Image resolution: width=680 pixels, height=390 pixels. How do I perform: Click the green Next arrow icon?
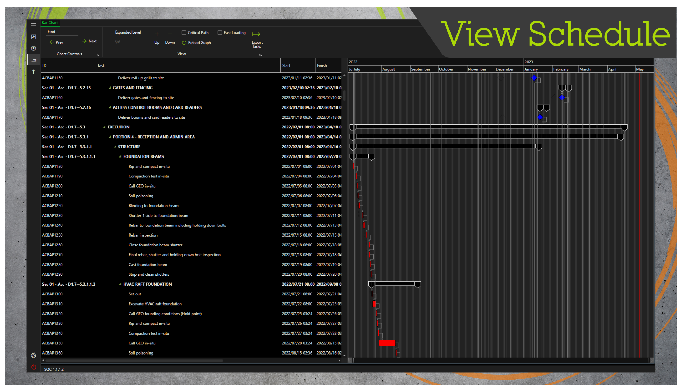click(x=84, y=41)
